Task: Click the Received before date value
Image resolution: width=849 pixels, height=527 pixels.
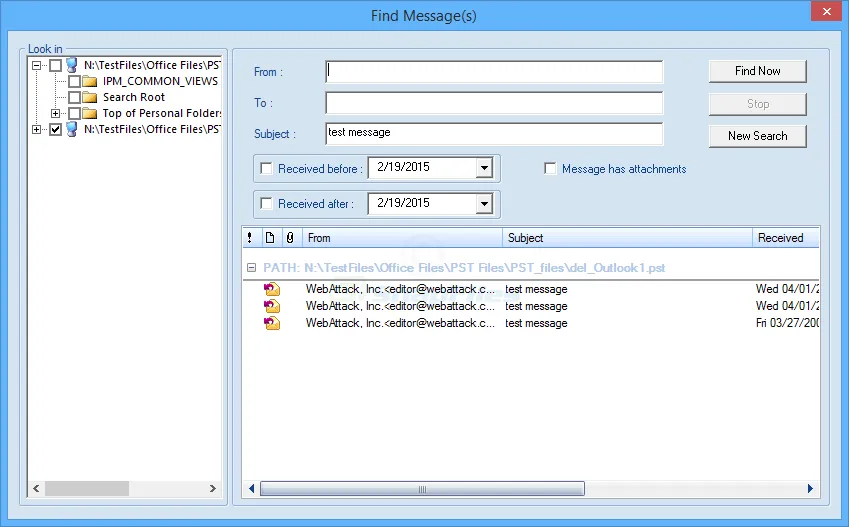Action: tap(403, 167)
